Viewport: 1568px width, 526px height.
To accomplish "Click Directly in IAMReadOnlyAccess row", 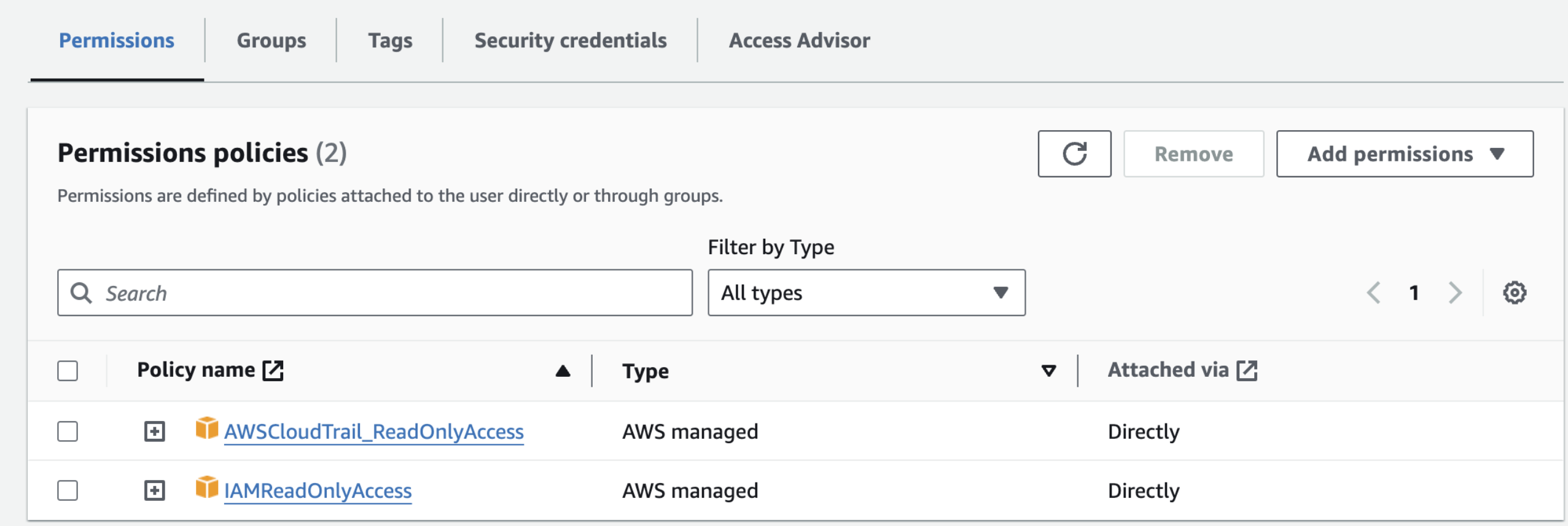I will click(1144, 490).
